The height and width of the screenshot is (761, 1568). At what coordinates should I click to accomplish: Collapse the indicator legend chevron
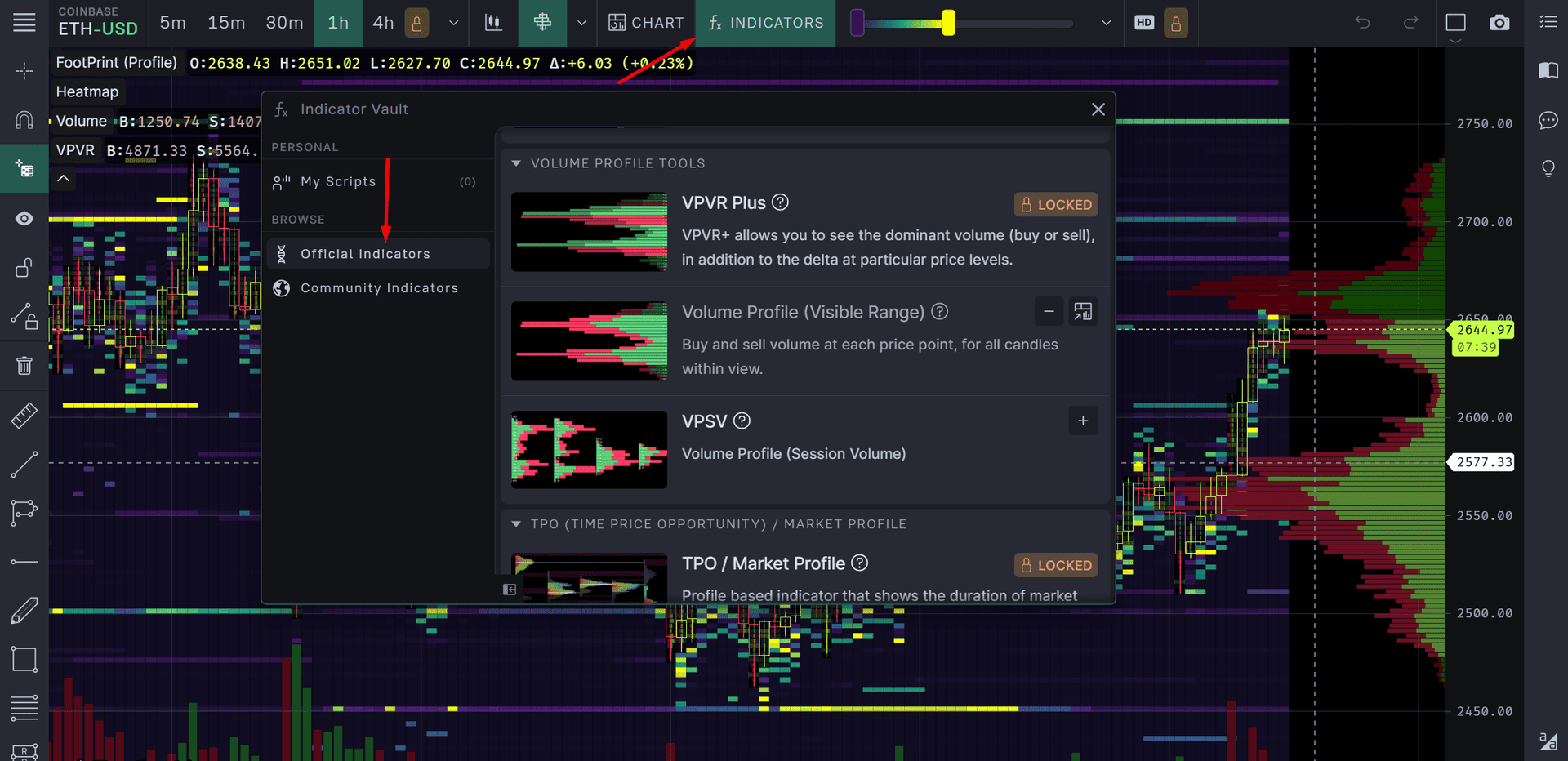64,178
